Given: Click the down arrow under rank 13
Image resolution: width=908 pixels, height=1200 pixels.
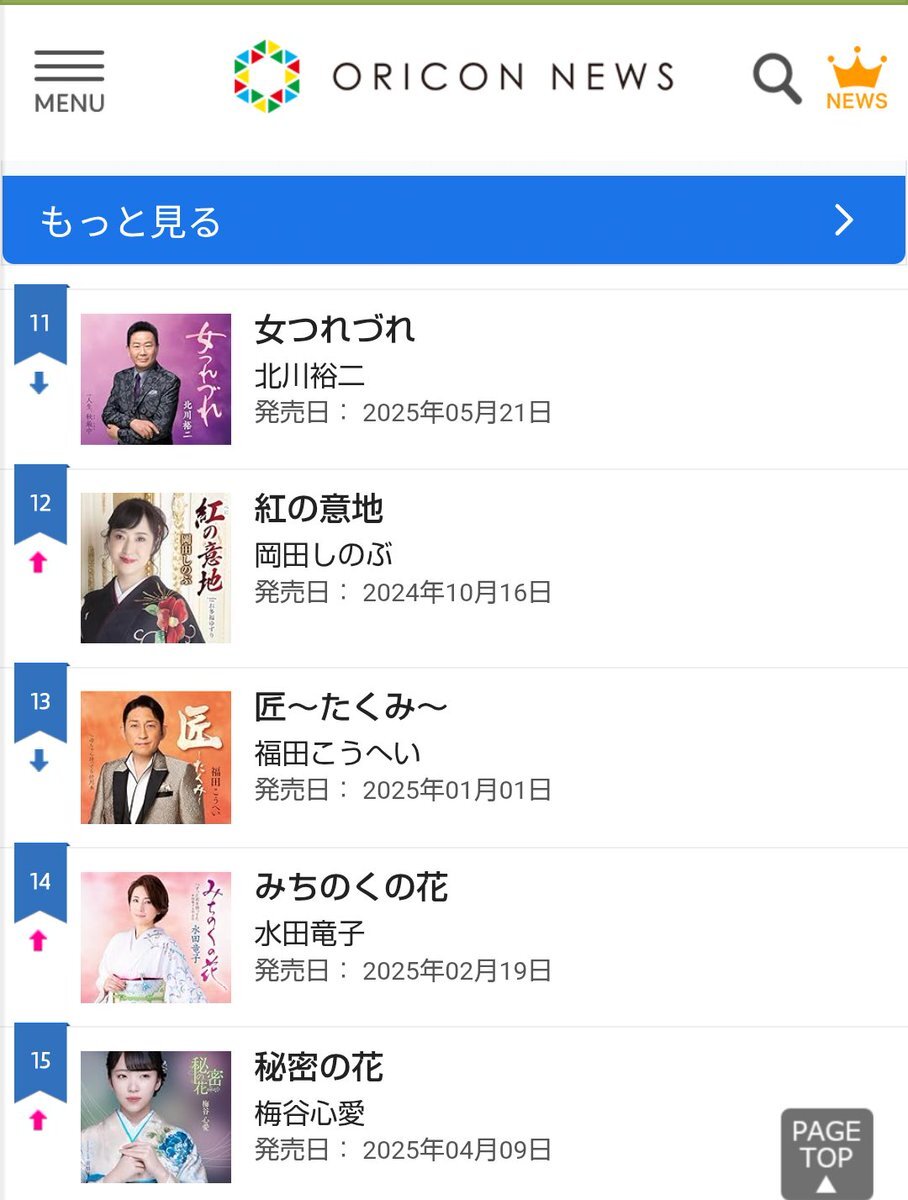Looking at the screenshot, I should point(39,761).
